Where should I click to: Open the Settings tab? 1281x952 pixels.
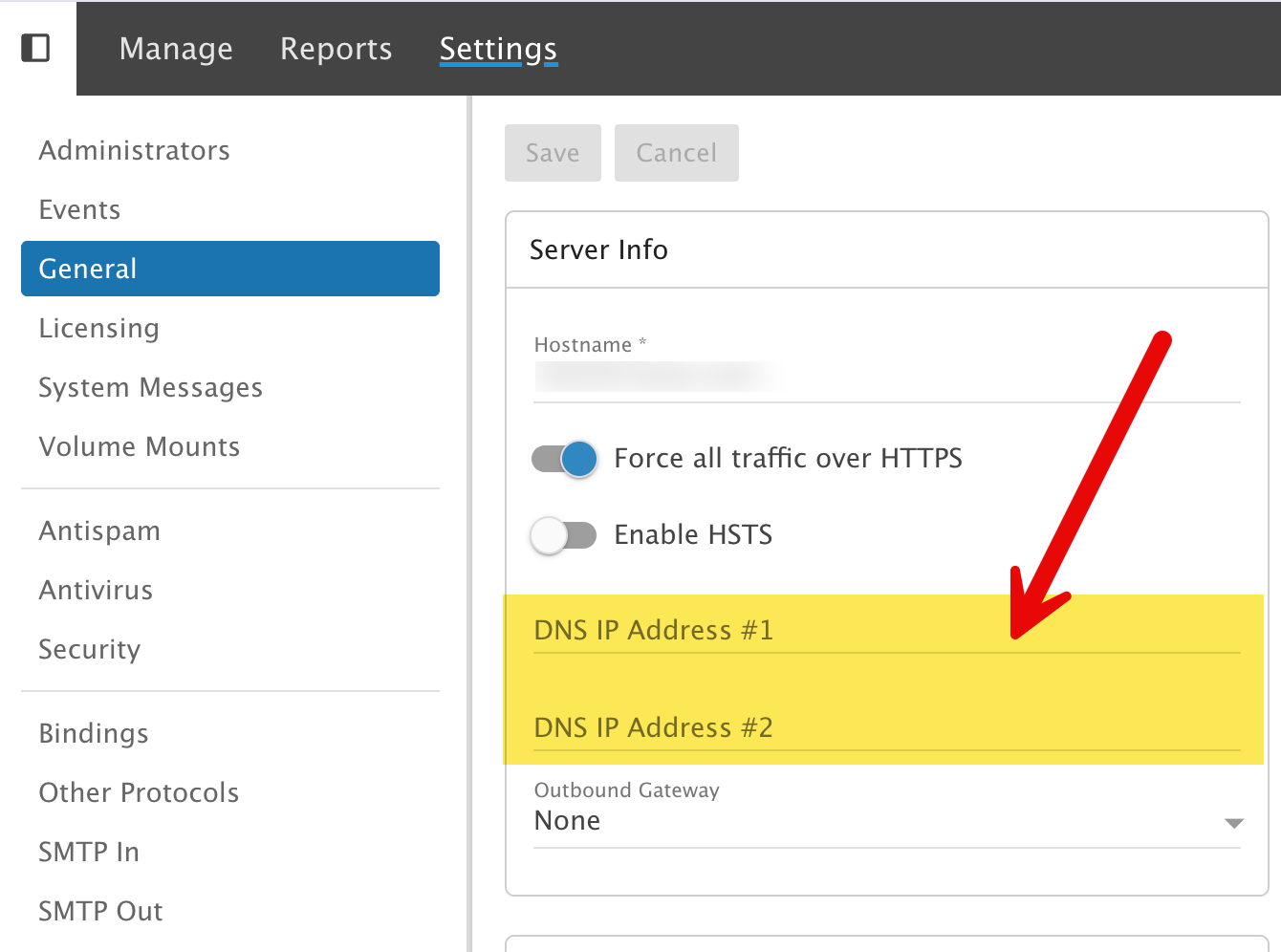point(498,49)
